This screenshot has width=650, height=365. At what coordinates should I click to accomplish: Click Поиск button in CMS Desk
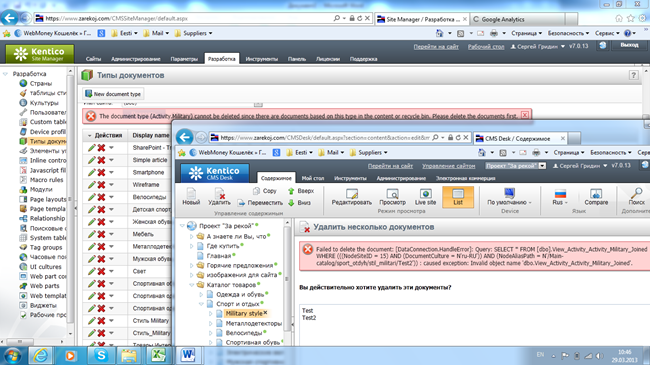tap(636, 197)
